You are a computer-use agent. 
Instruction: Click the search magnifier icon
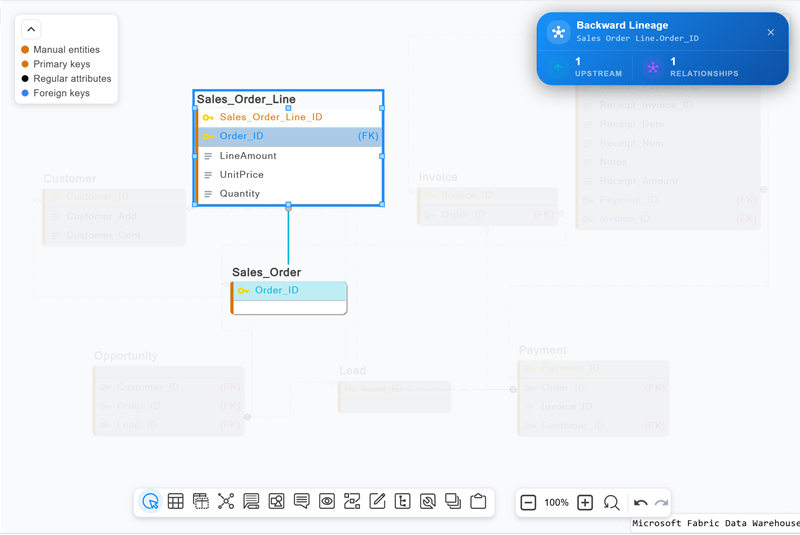tap(611, 503)
